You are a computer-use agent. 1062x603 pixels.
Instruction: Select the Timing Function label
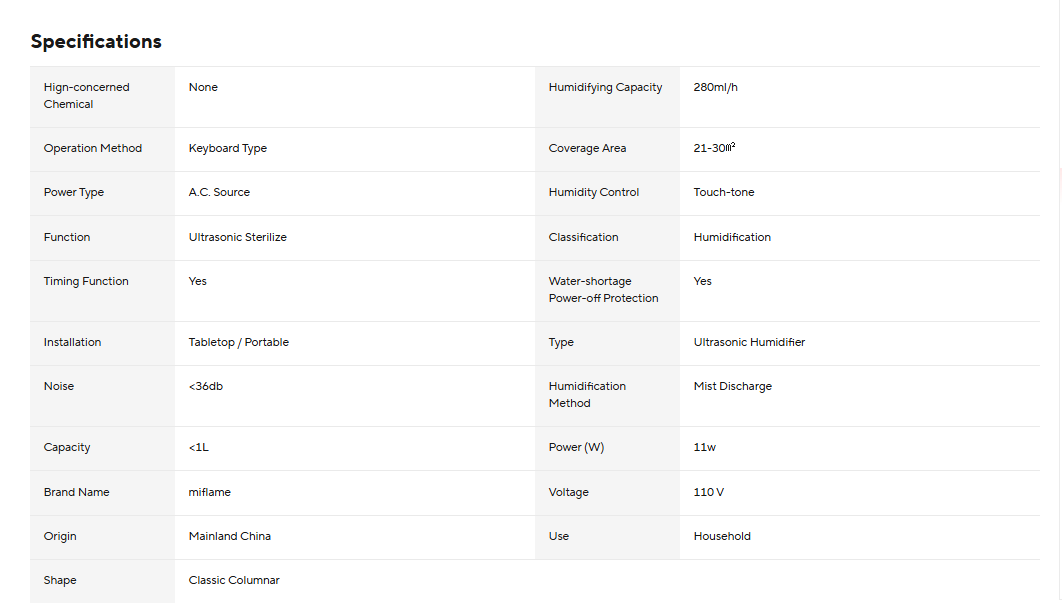click(x=86, y=281)
